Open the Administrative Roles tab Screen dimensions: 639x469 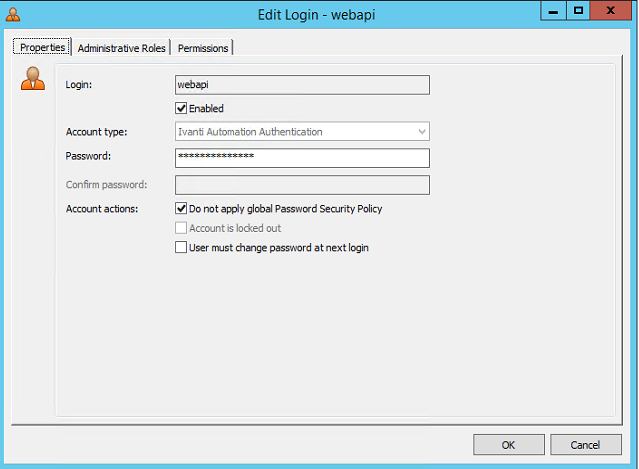click(121, 48)
